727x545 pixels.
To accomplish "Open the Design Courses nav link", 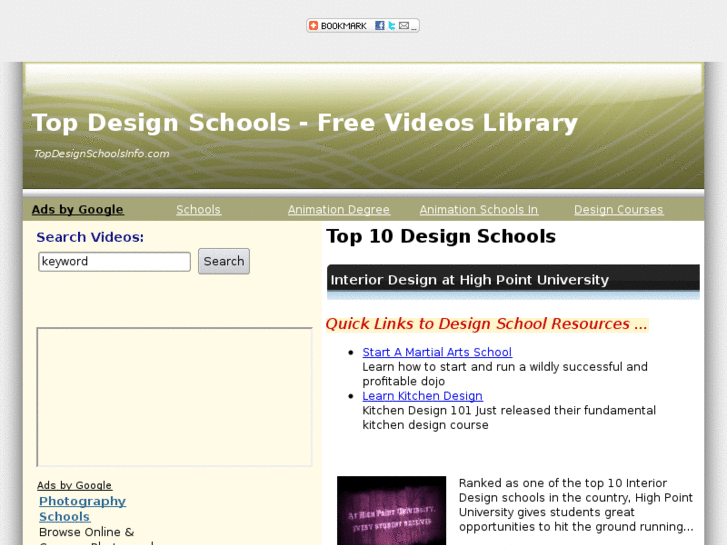I will click(619, 210).
